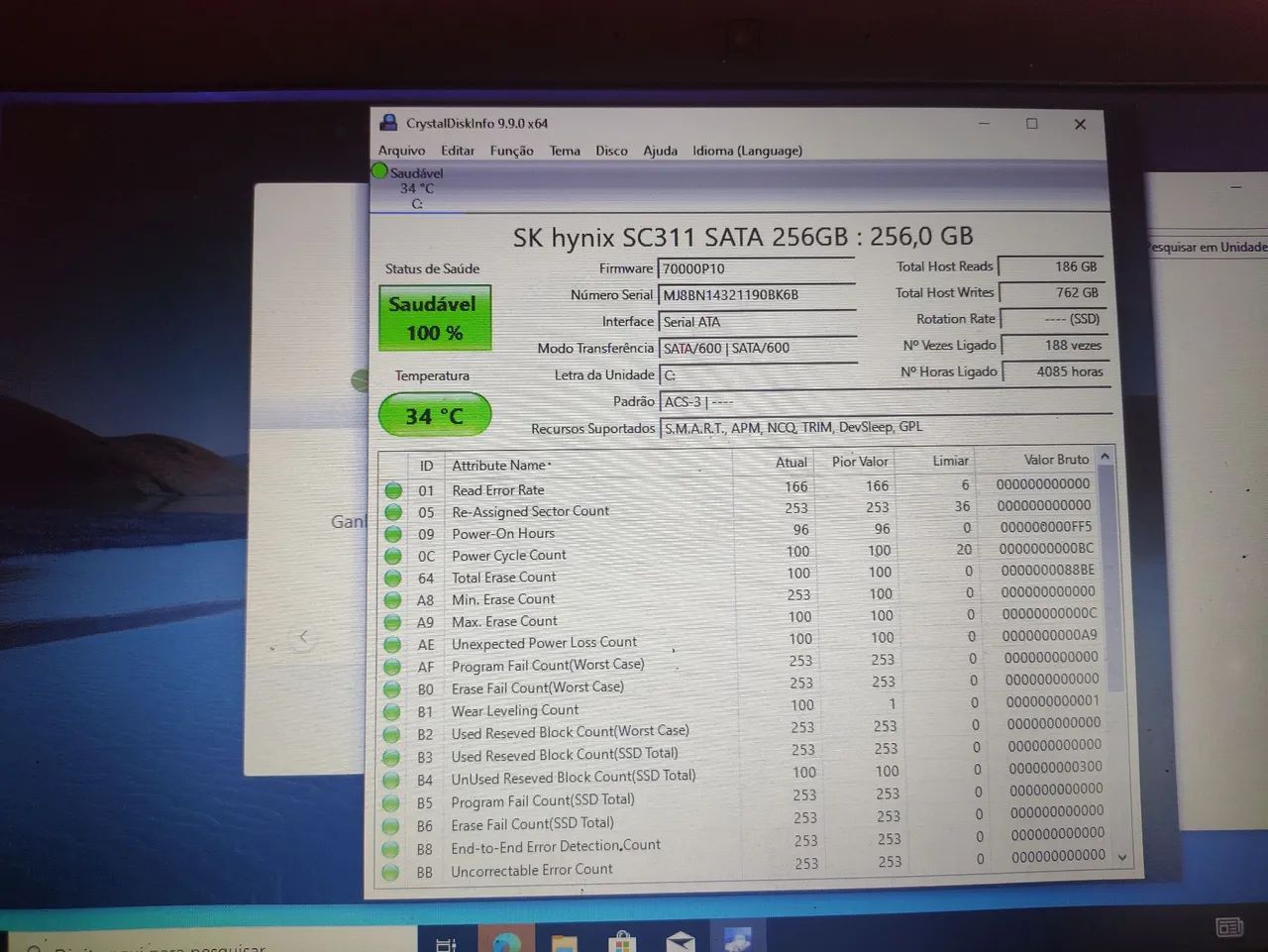Click the Firmware field showing 70000P10
The image size is (1268, 952).
(756, 268)
